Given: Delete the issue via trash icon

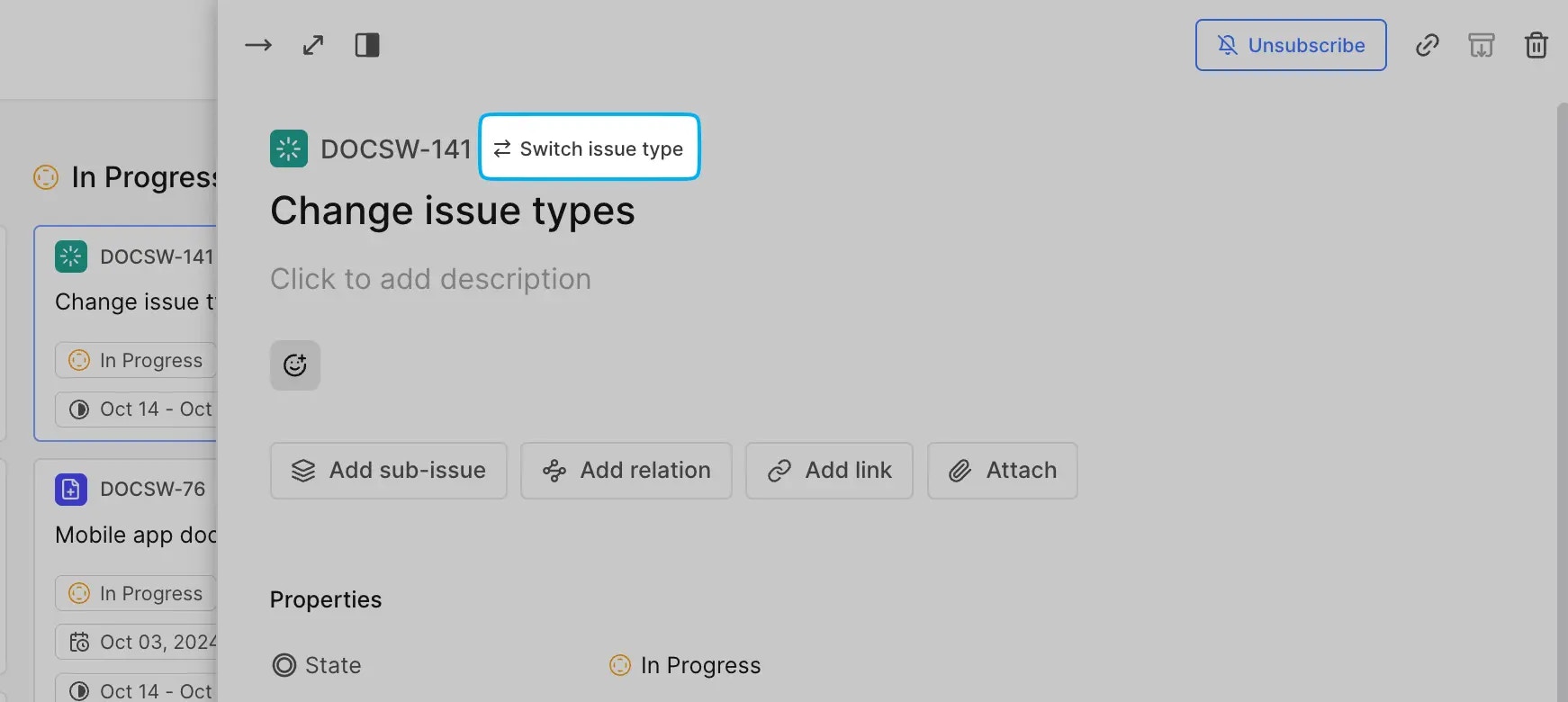Looking at the screenshot, I should click(x=1536, y=44).
